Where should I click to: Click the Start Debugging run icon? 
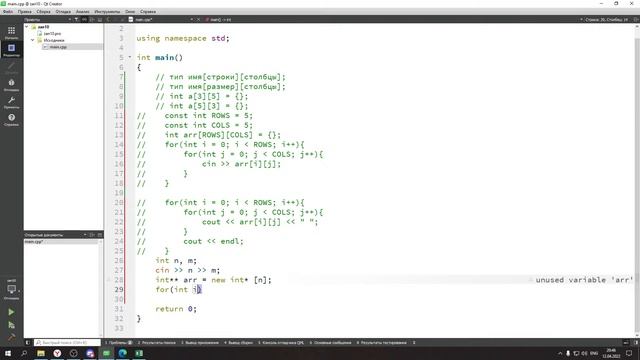[11, 325]
